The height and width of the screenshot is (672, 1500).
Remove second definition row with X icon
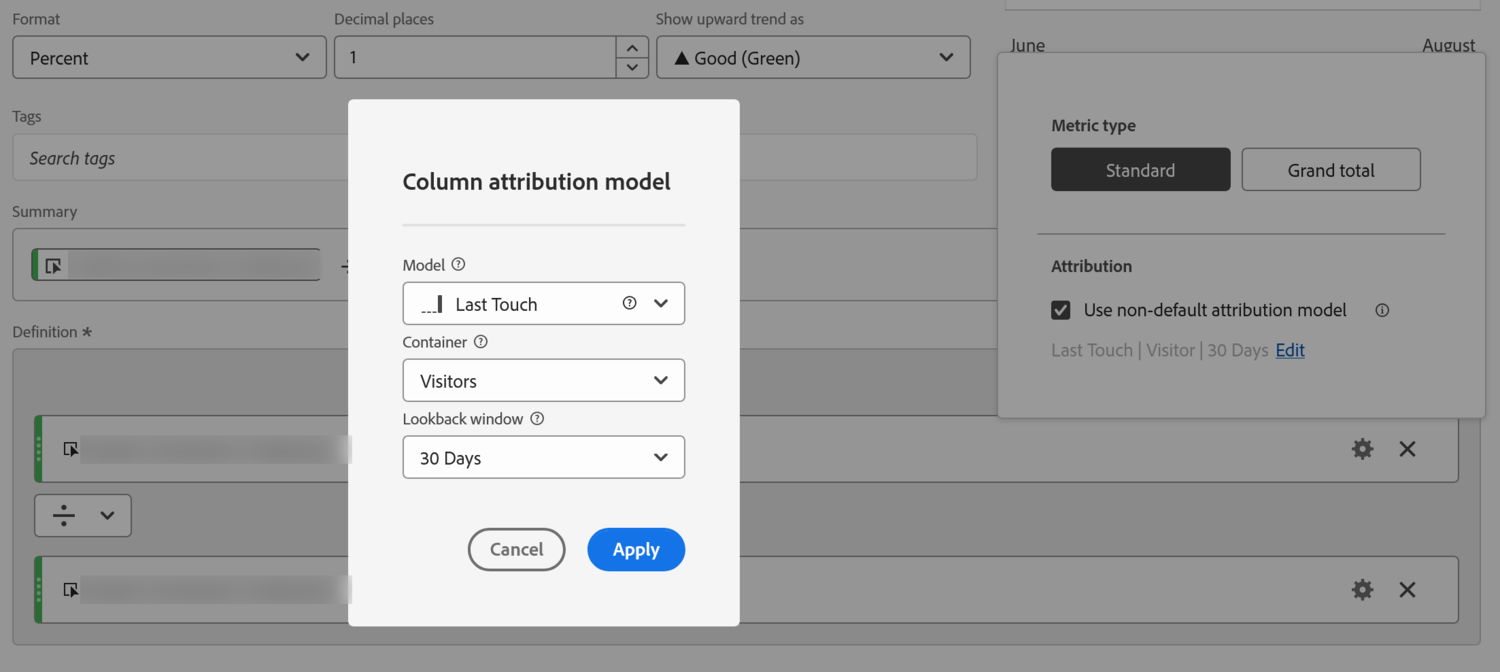(x=1407, y=590)
